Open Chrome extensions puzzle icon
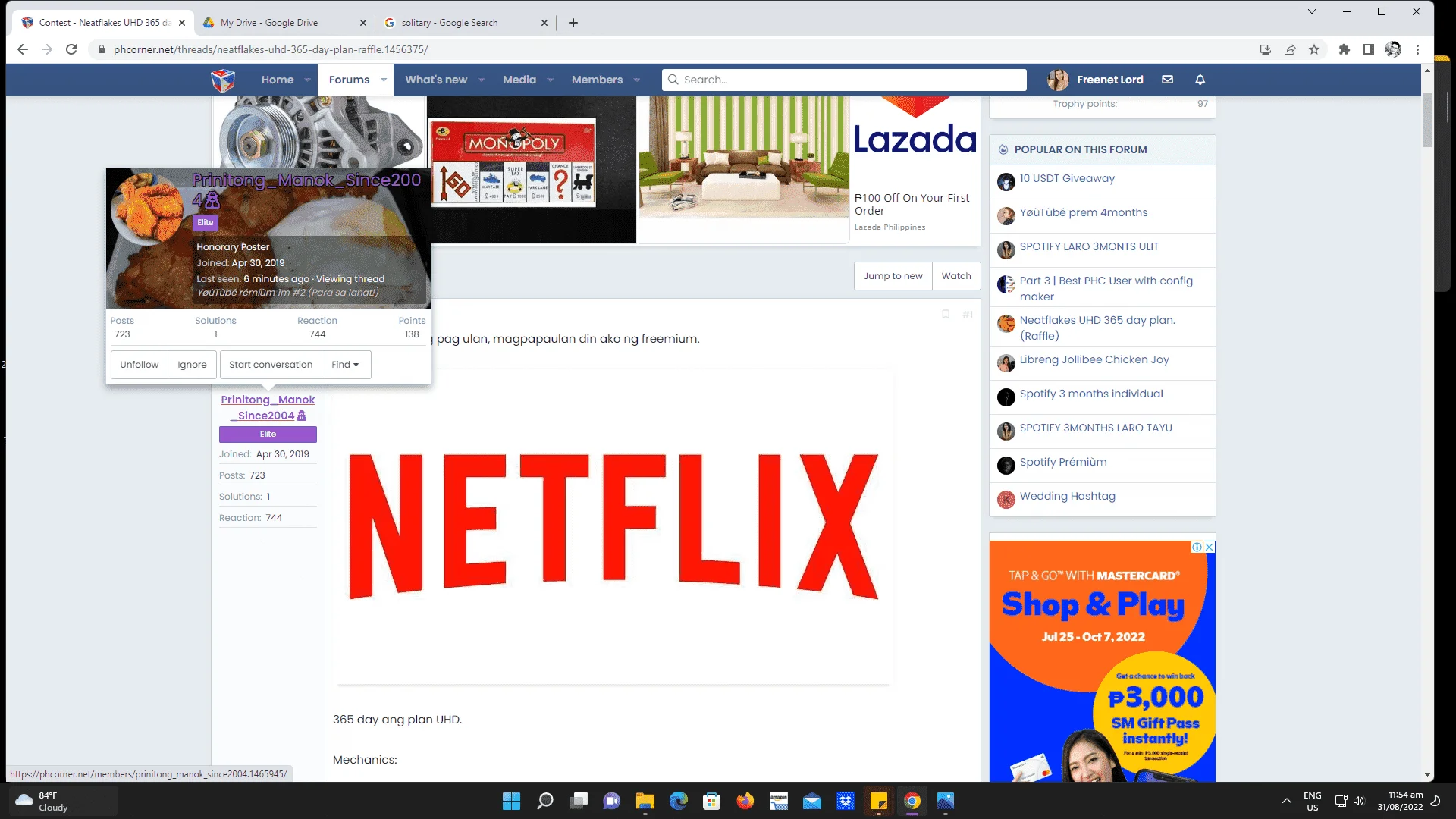This screenshot has height=819, width=1456. pos(1345,49)
